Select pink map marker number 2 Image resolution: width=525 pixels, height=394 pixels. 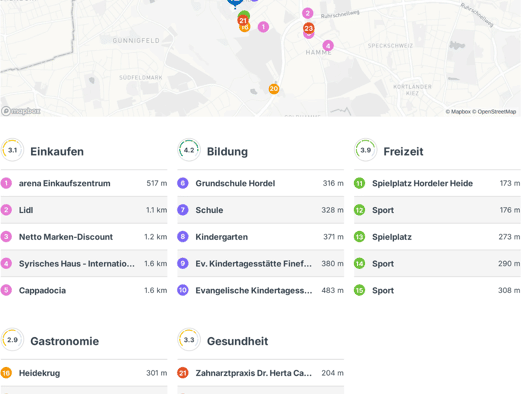click(307, 13)
